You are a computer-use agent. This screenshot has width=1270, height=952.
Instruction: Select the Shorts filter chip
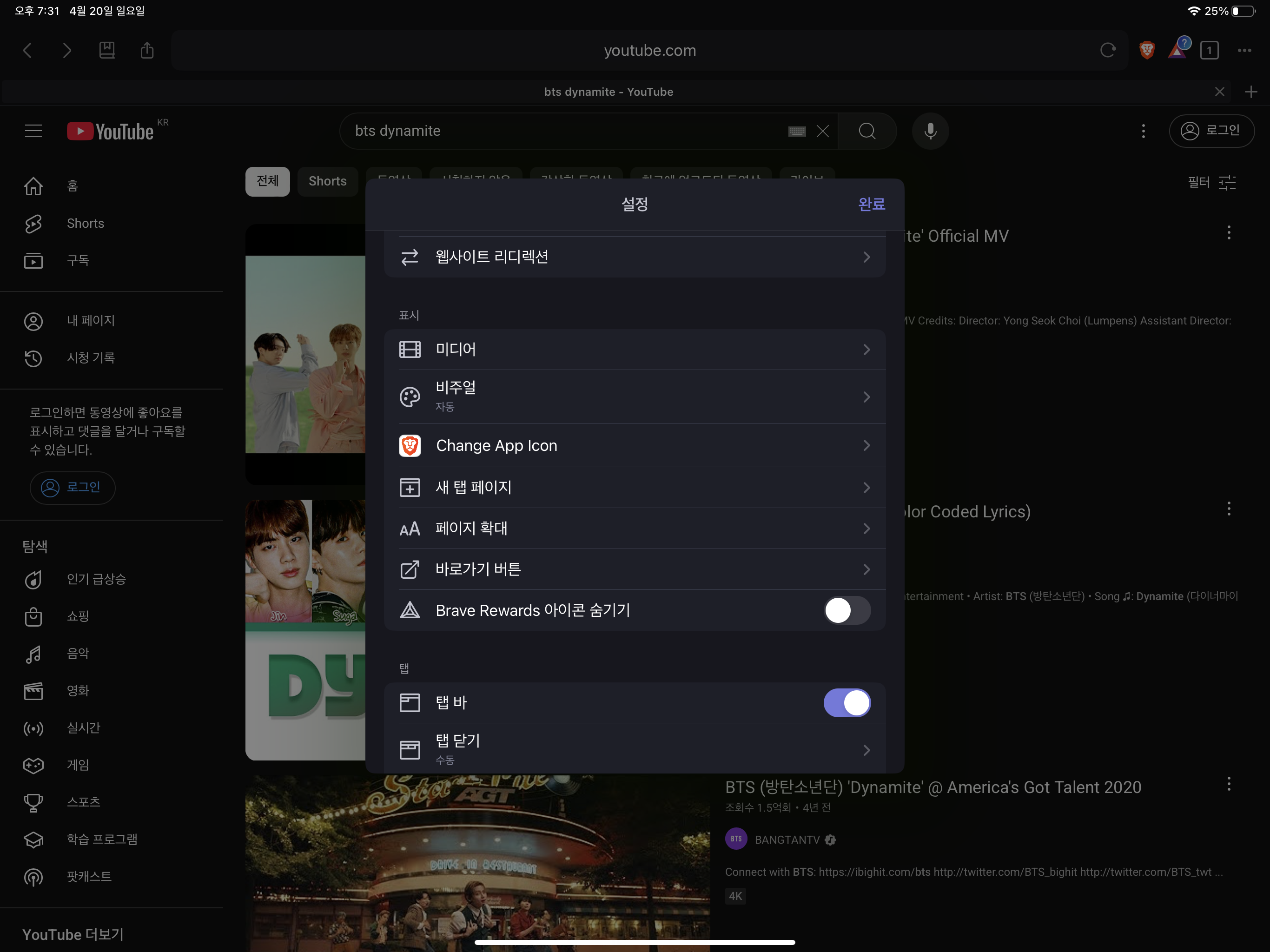click(x=327, y=181)
